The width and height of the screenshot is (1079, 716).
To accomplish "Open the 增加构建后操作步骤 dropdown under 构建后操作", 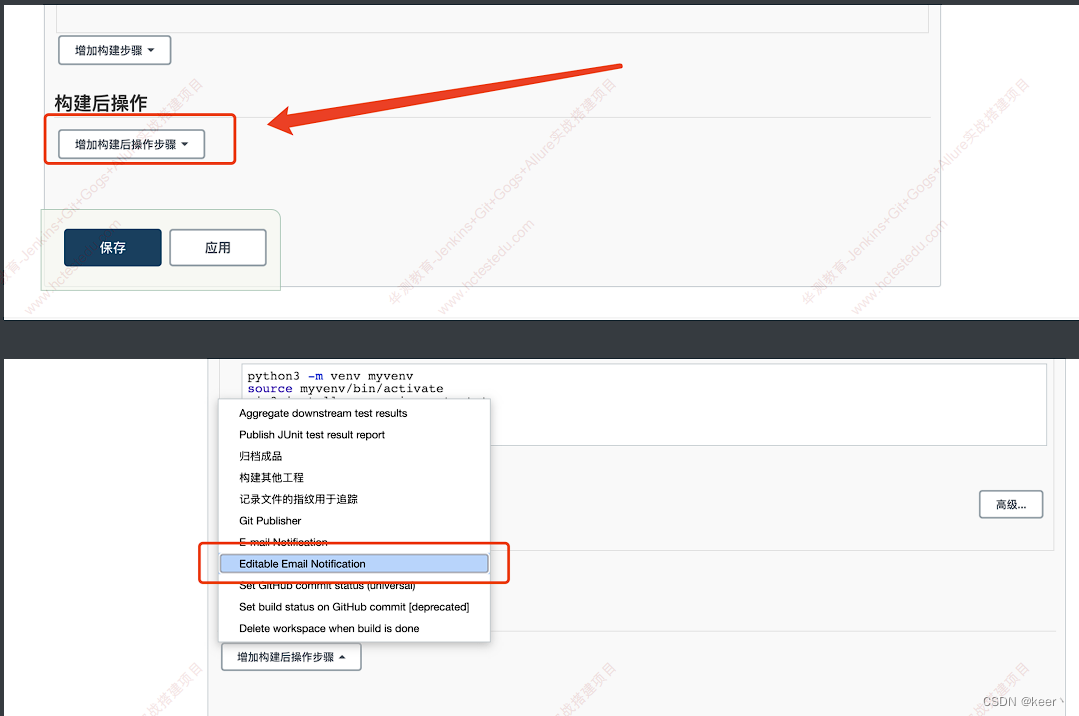I will coord(131,145).
